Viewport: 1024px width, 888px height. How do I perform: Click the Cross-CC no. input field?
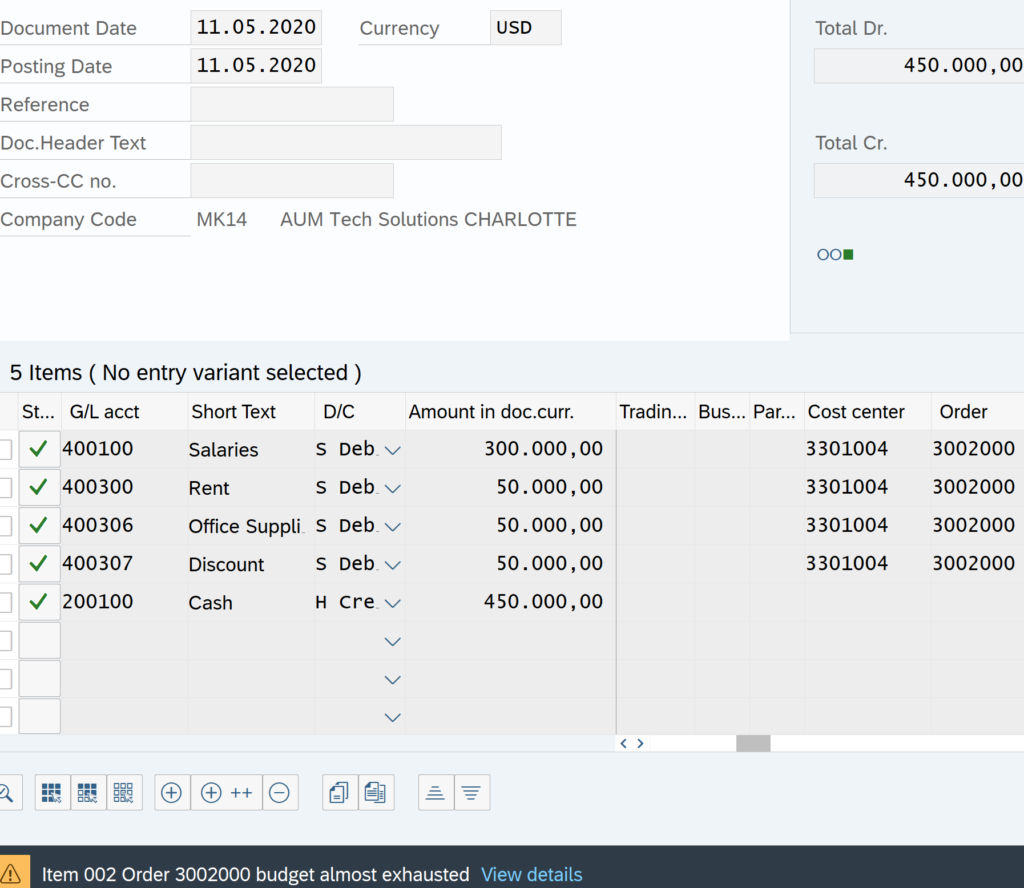tap(292, 180)
